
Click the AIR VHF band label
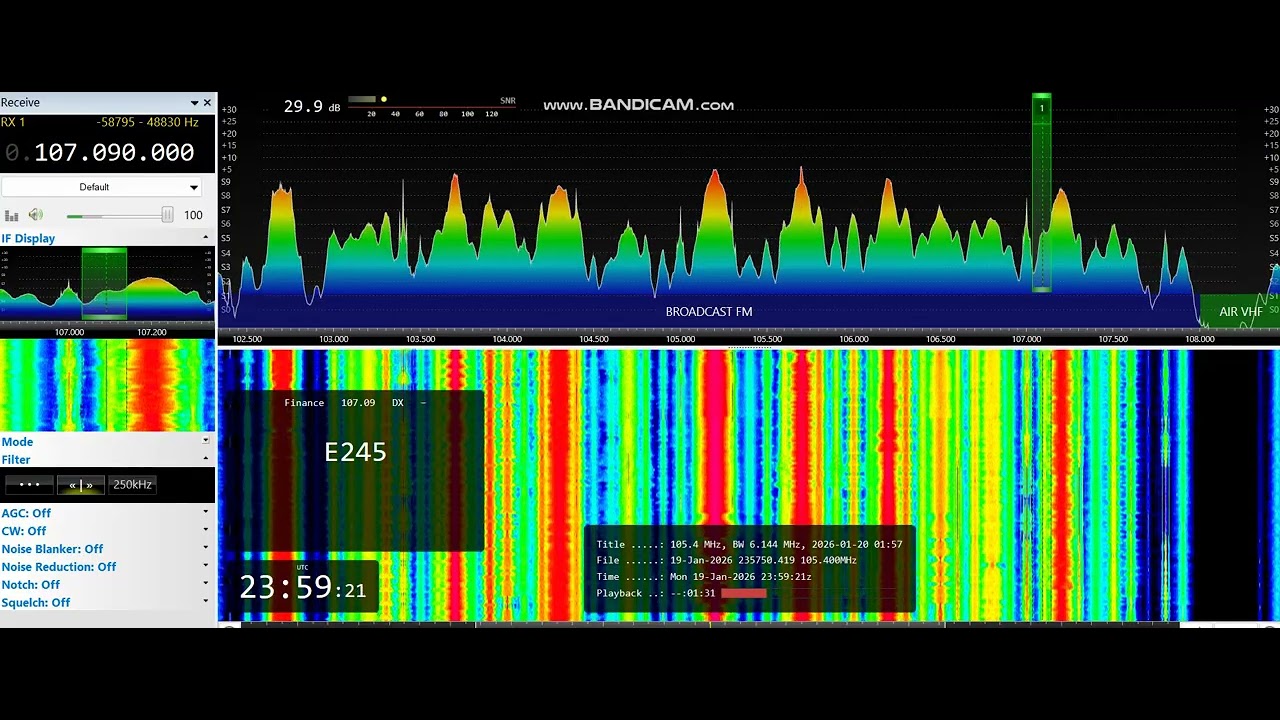pyautogui.click(x=1240, y=312)
